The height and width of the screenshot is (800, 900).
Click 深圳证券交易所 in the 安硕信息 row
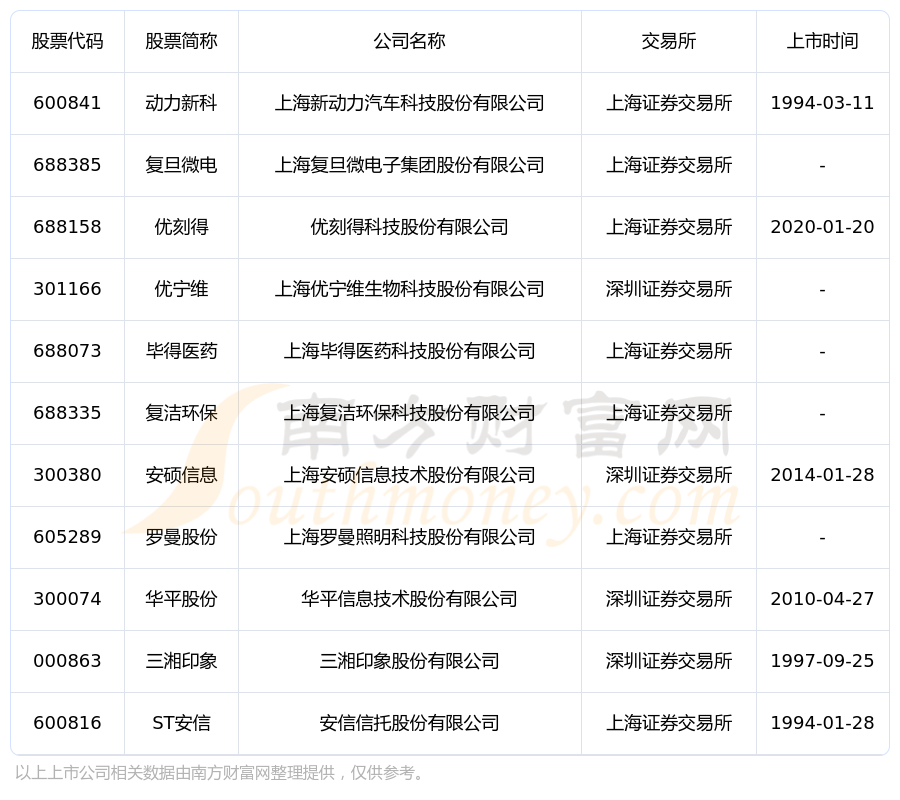click(x=669, y=475)
